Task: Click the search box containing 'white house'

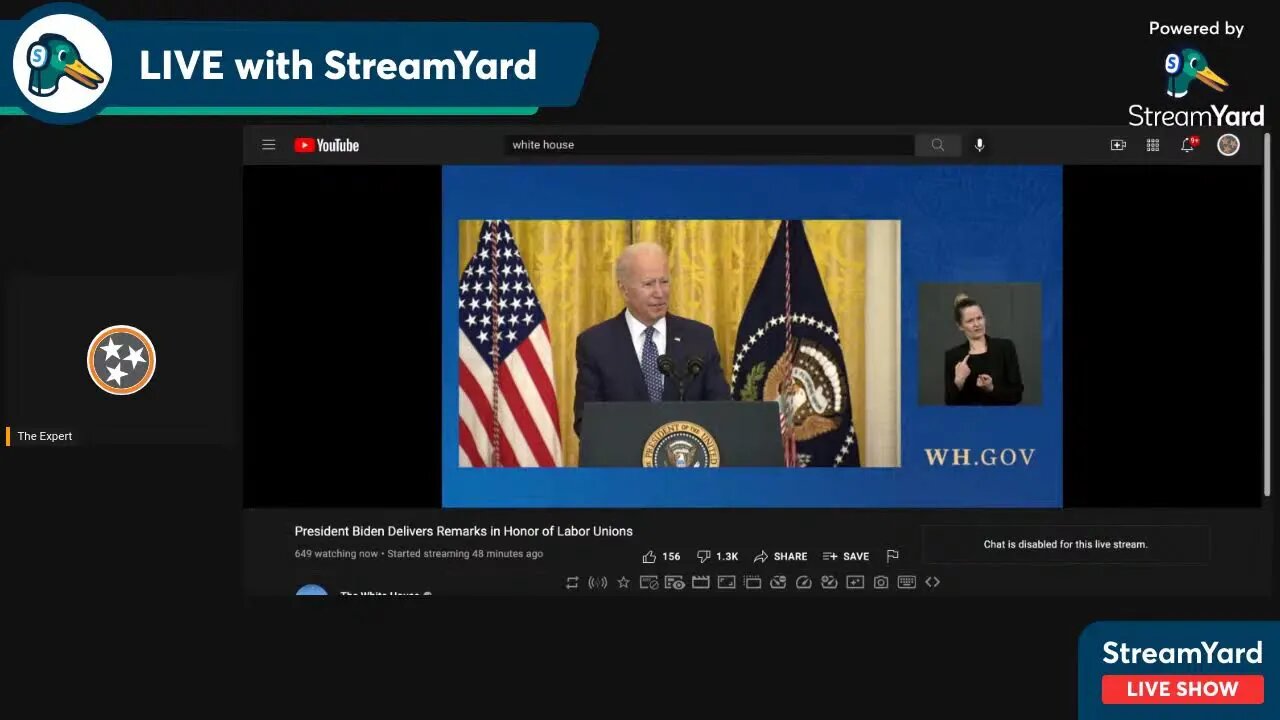Action: tap(709, 145)
